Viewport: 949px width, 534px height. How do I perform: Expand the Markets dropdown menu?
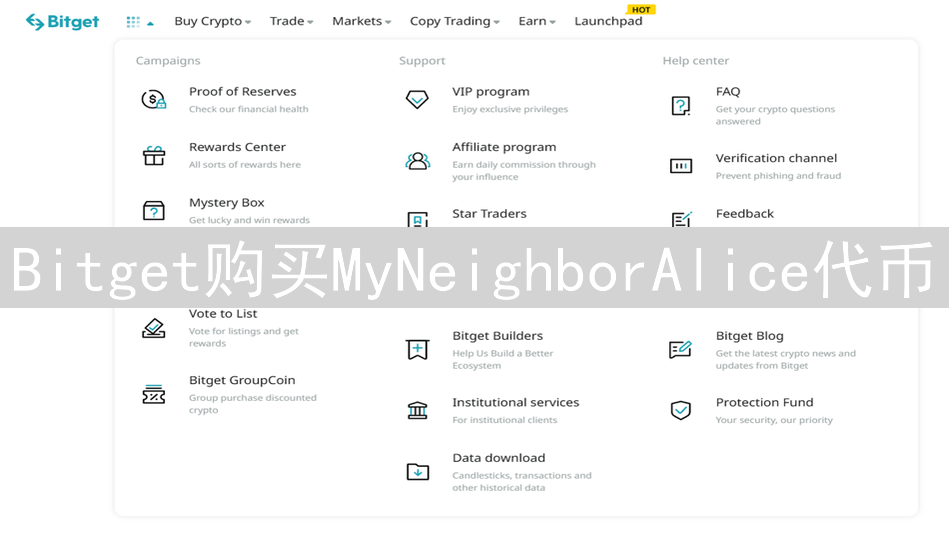point(361,21)
